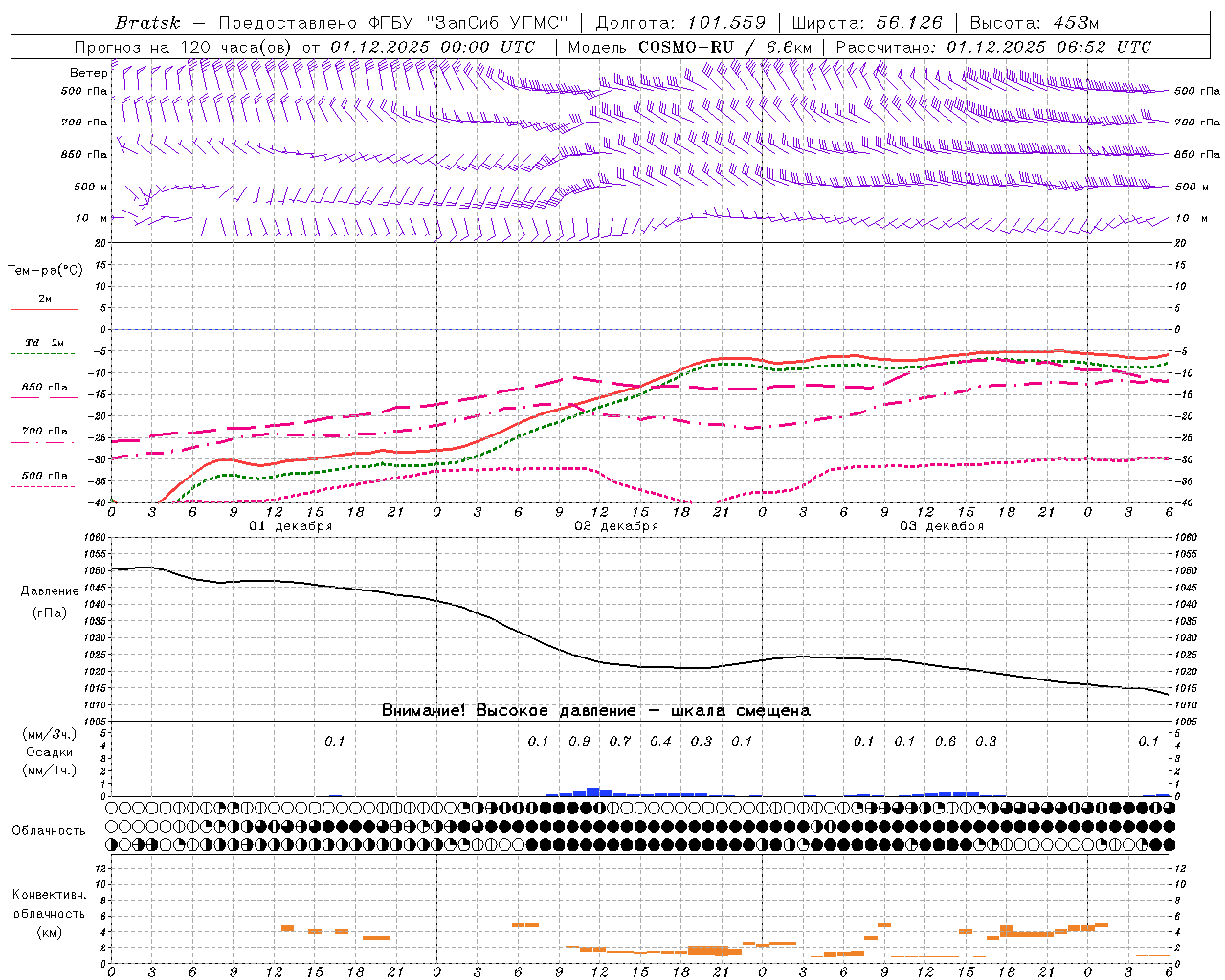Click the 1060 pressure scale value on left

click(x=96, y=537)
